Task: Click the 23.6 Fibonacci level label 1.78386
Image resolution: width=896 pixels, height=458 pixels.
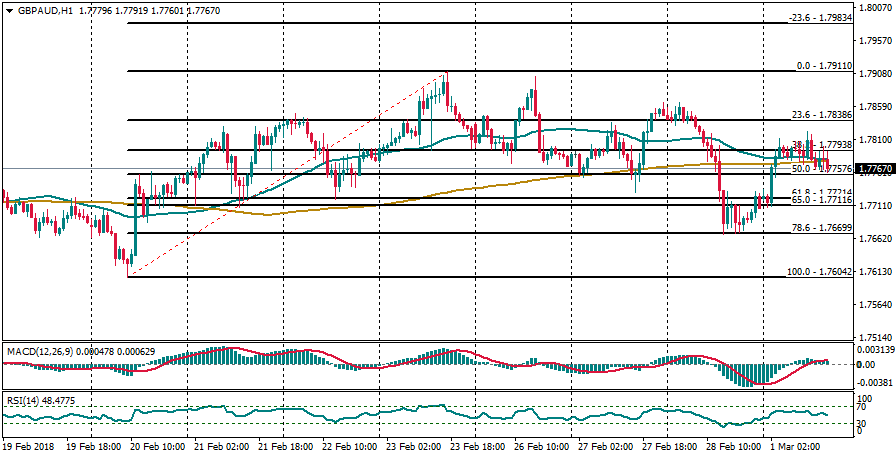Action: (821, 115)
